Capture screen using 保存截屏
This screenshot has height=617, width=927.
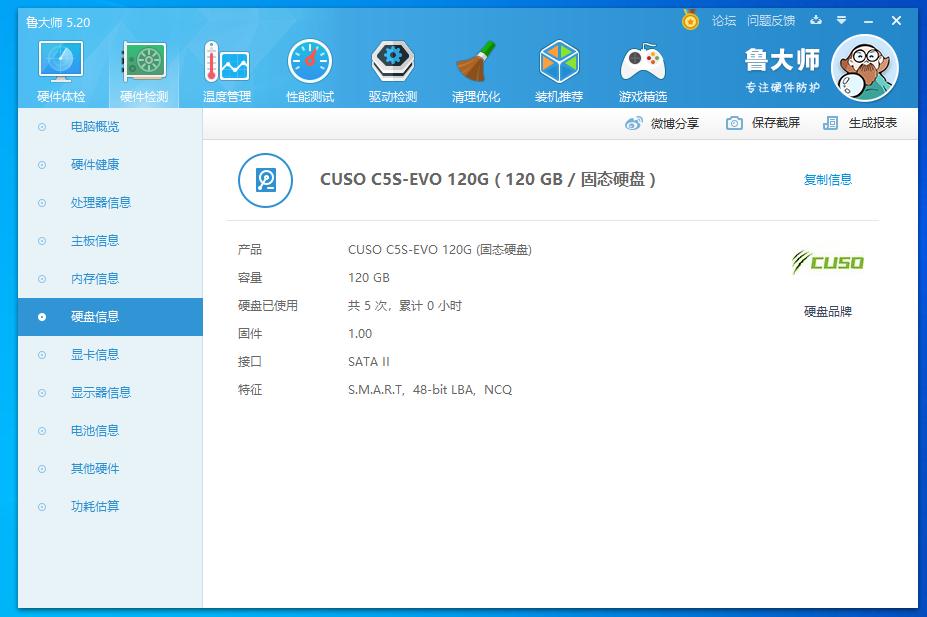(x=766, y=122)
